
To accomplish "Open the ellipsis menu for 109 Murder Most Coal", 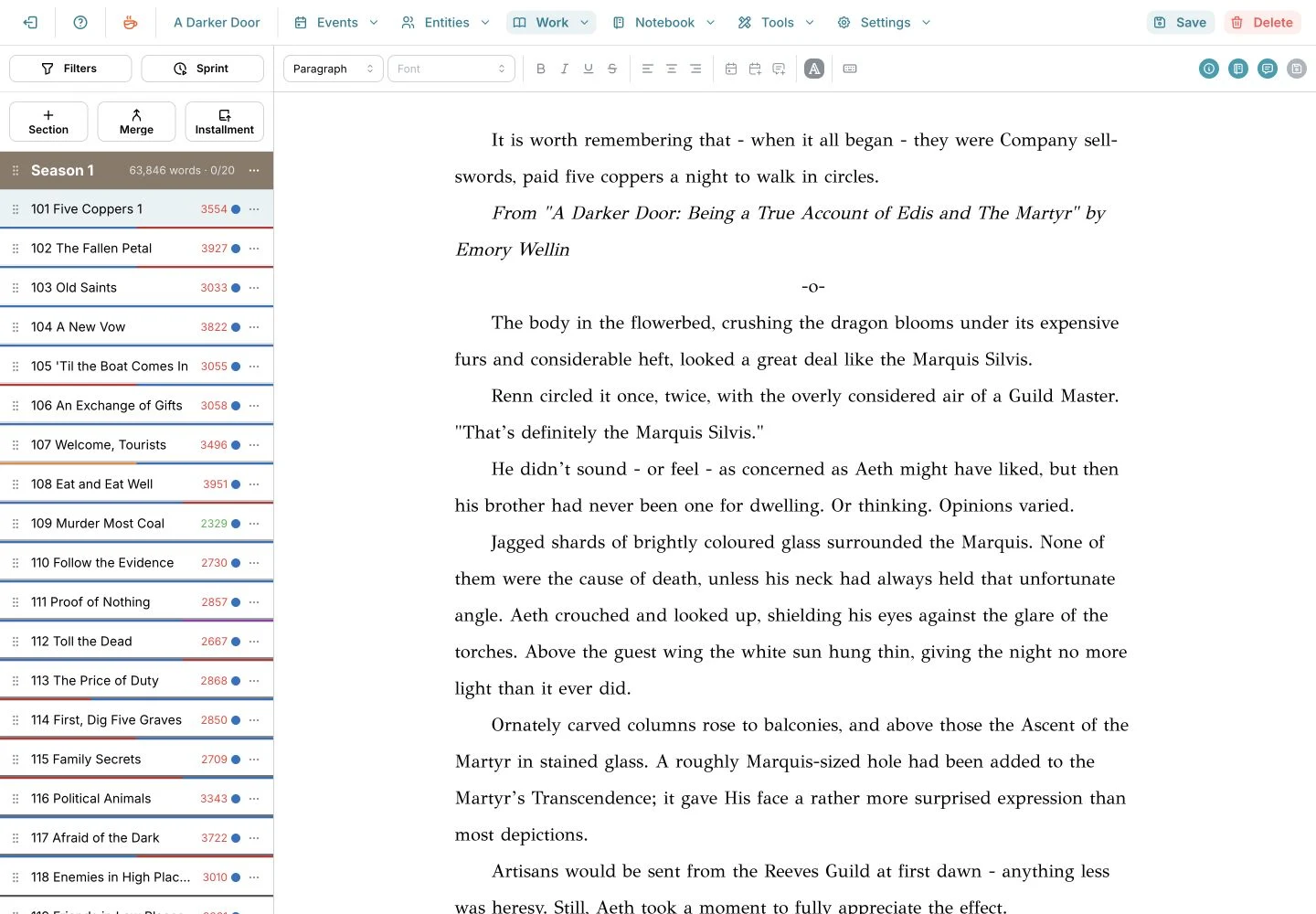I will coord(254,524).
